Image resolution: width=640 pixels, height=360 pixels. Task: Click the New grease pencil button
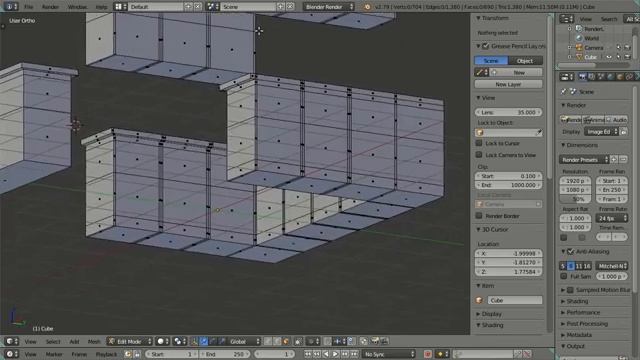point(519,73)
